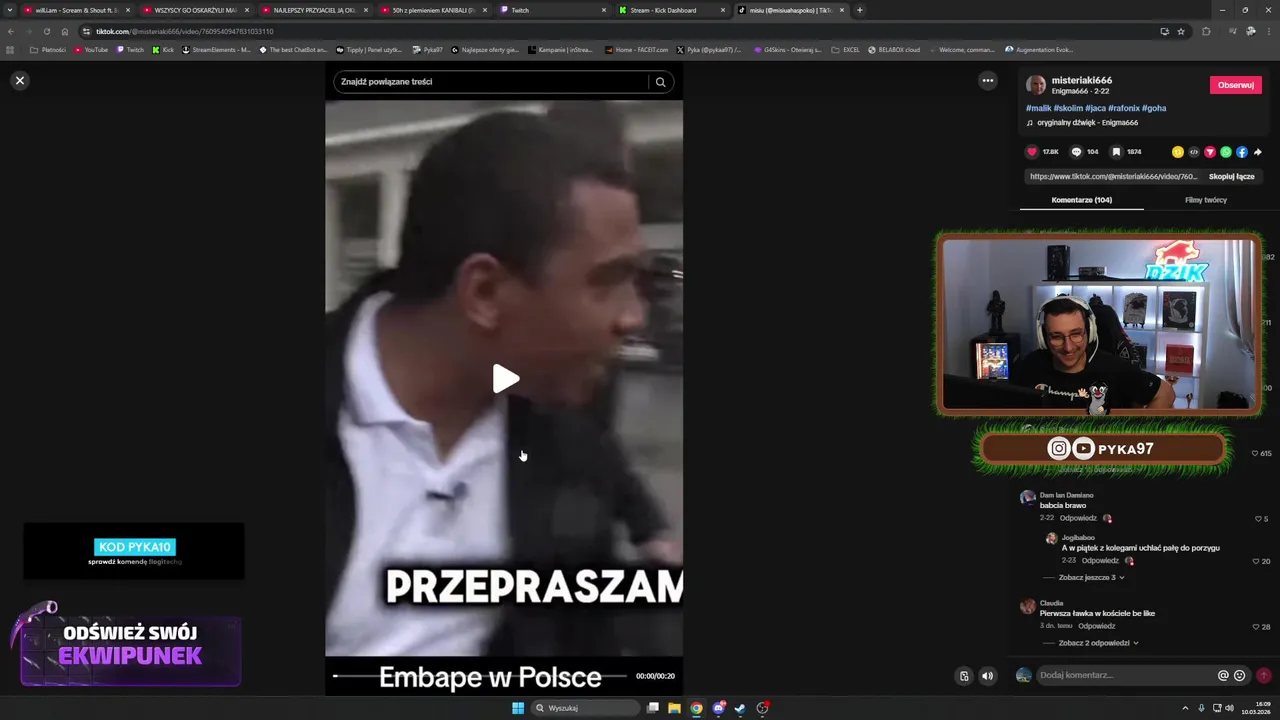
Task: Switch to 'WSZYSCY GO OSKARŻYLI' browser tab
Action: point(196,10)
